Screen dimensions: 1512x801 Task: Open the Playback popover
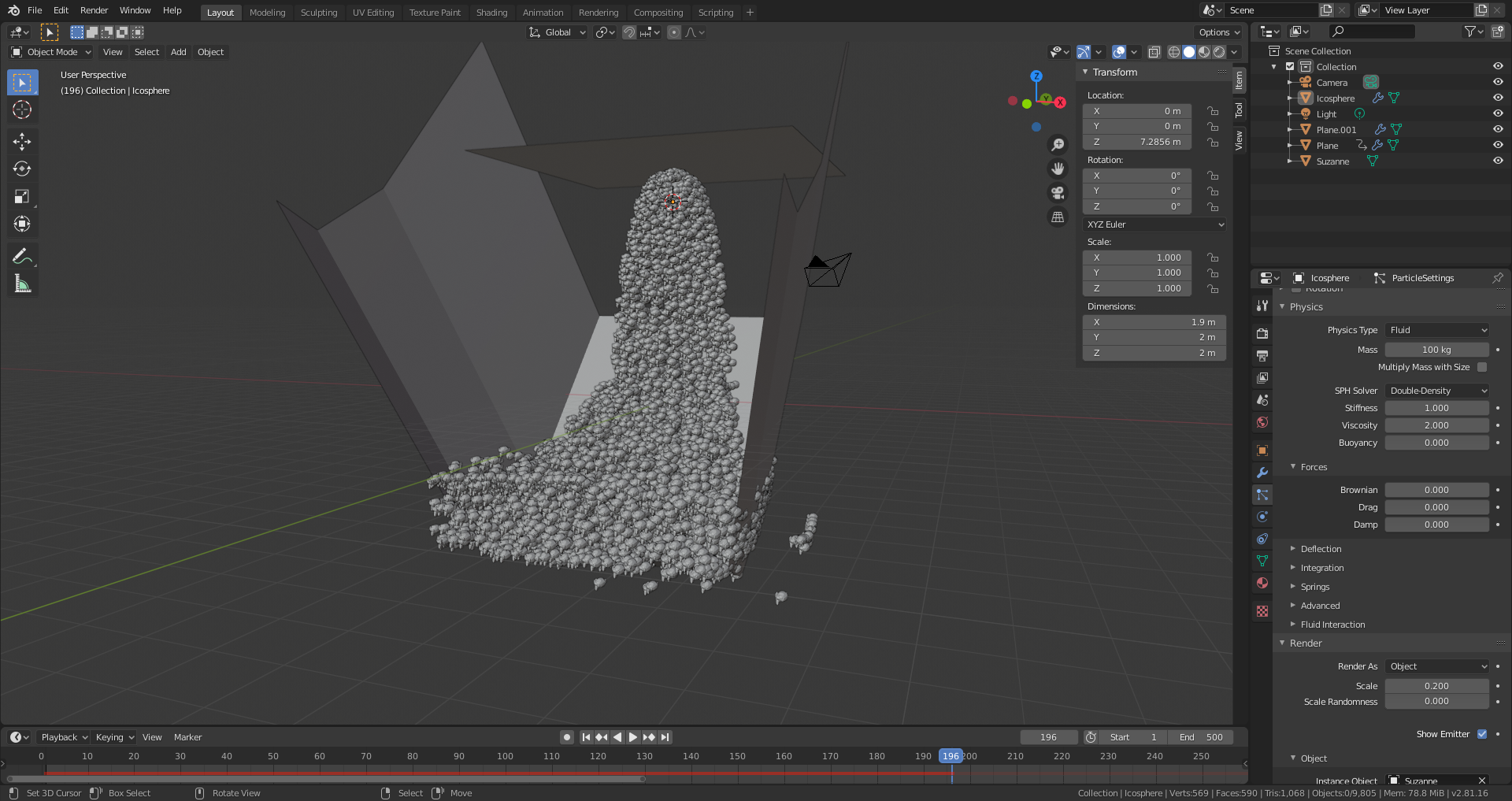pyautogui.click(x=65, y=737)
